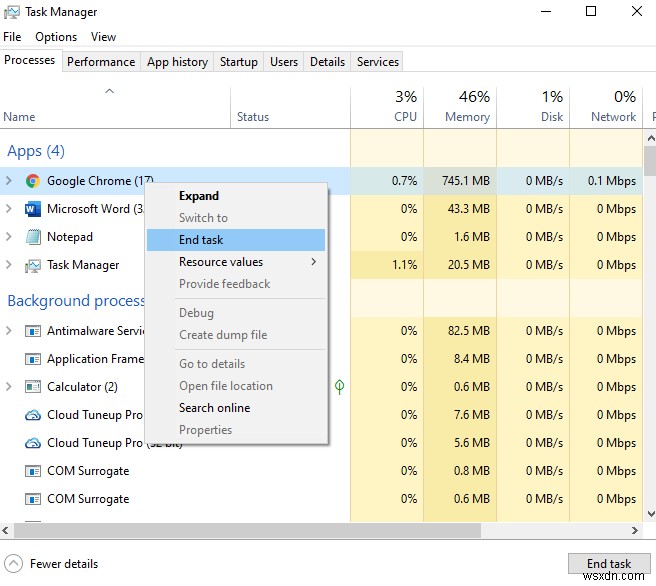
Task: Click the Microsoft Word app icon
Action: tap(33, 209)
